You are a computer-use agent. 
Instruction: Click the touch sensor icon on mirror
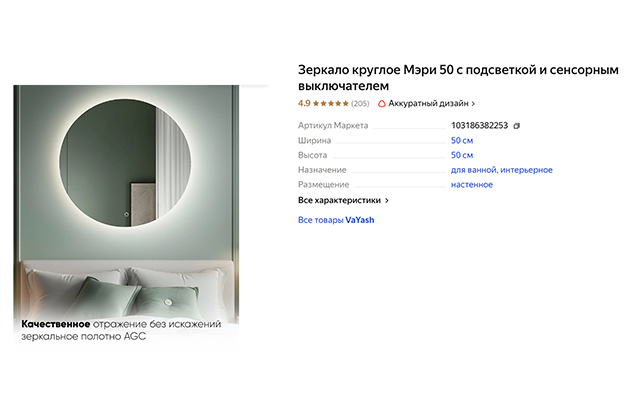(x=127, y=214)
